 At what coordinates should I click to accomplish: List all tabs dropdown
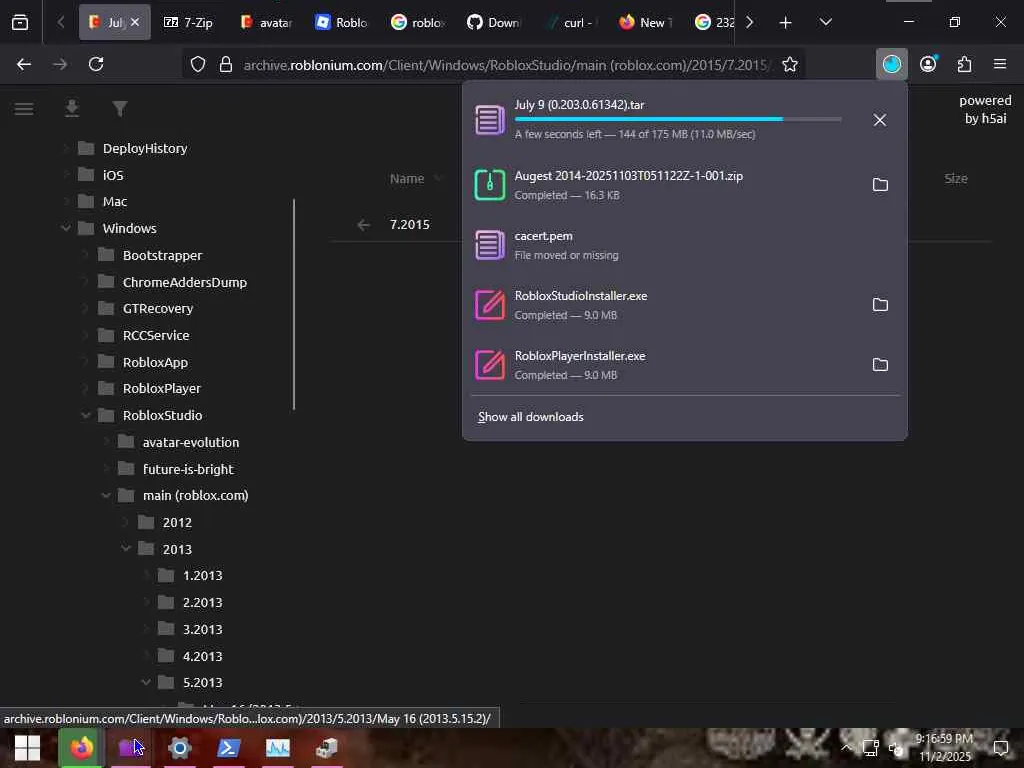click(825, 22)
